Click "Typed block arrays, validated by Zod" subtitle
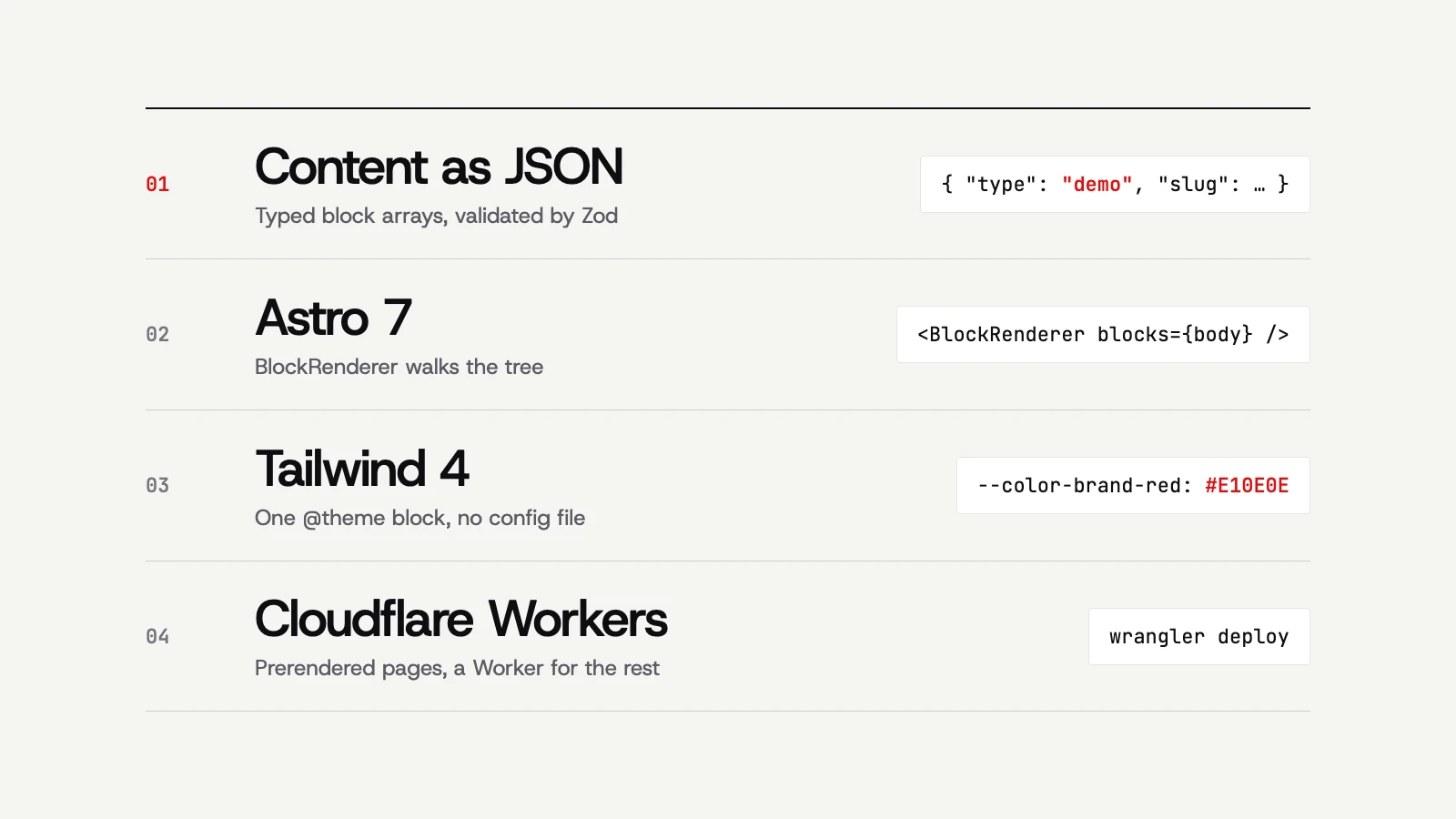The image size is (1456, 819). pyautogui.click(x=436, y=216)
